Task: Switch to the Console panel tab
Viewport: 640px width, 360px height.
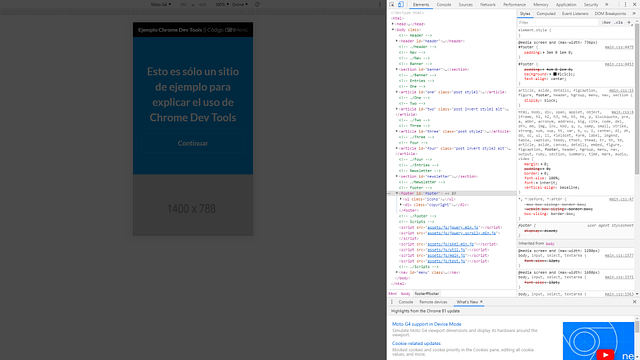Action: coord(444,4)
